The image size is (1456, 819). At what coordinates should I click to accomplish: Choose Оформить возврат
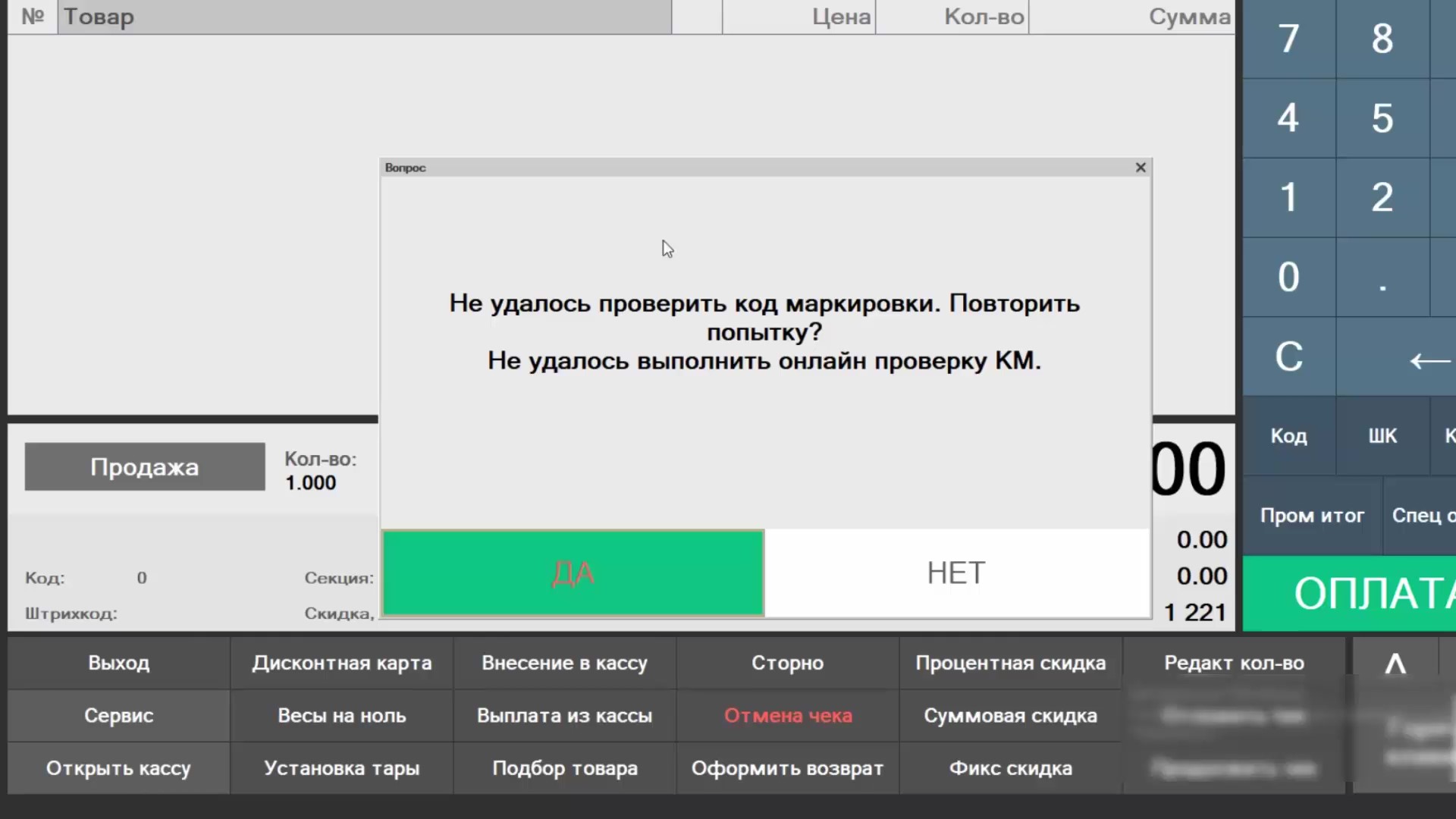(788, 769)
